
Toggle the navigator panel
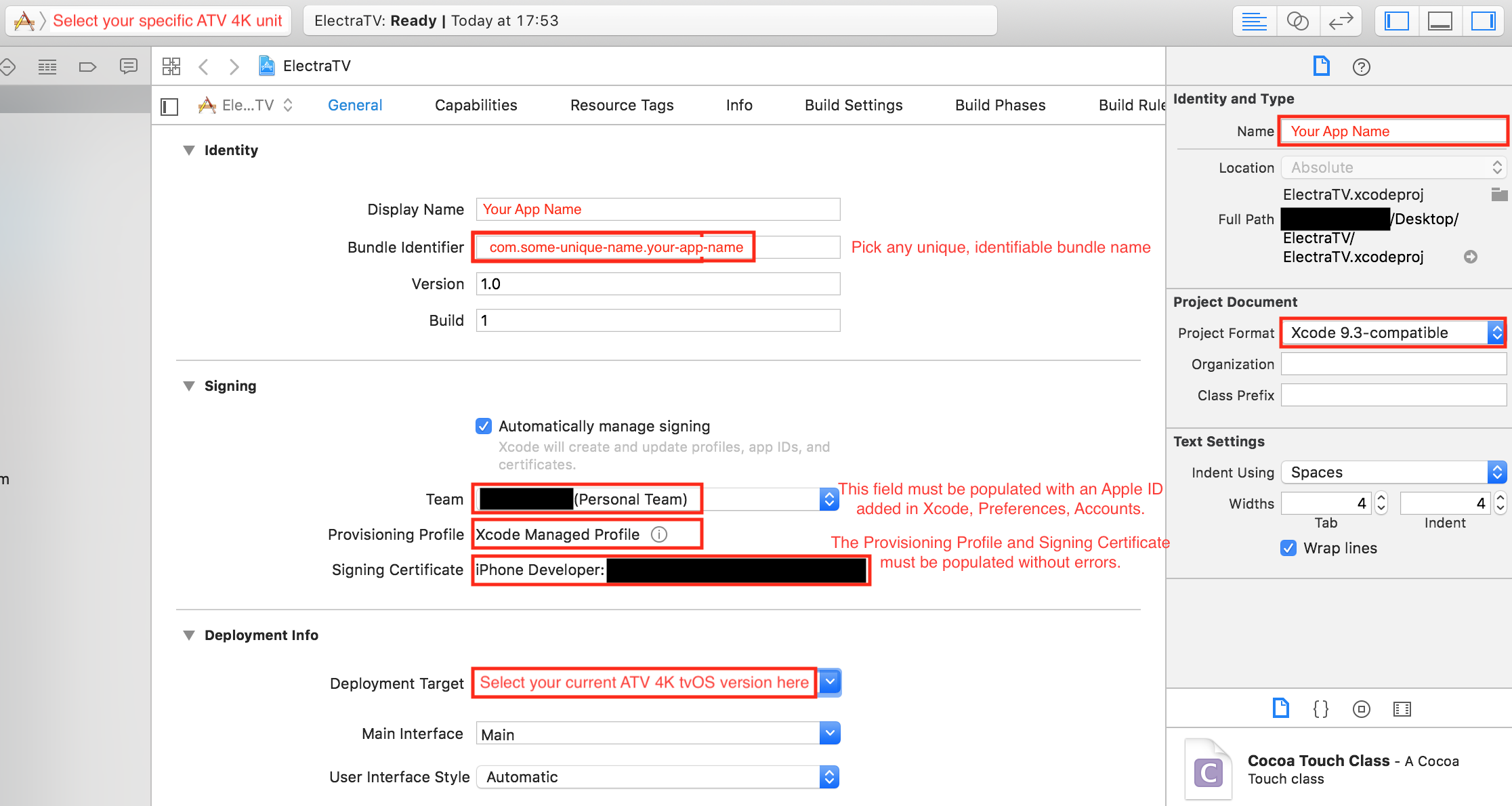pyautogui.click(x=1396, y=21)
